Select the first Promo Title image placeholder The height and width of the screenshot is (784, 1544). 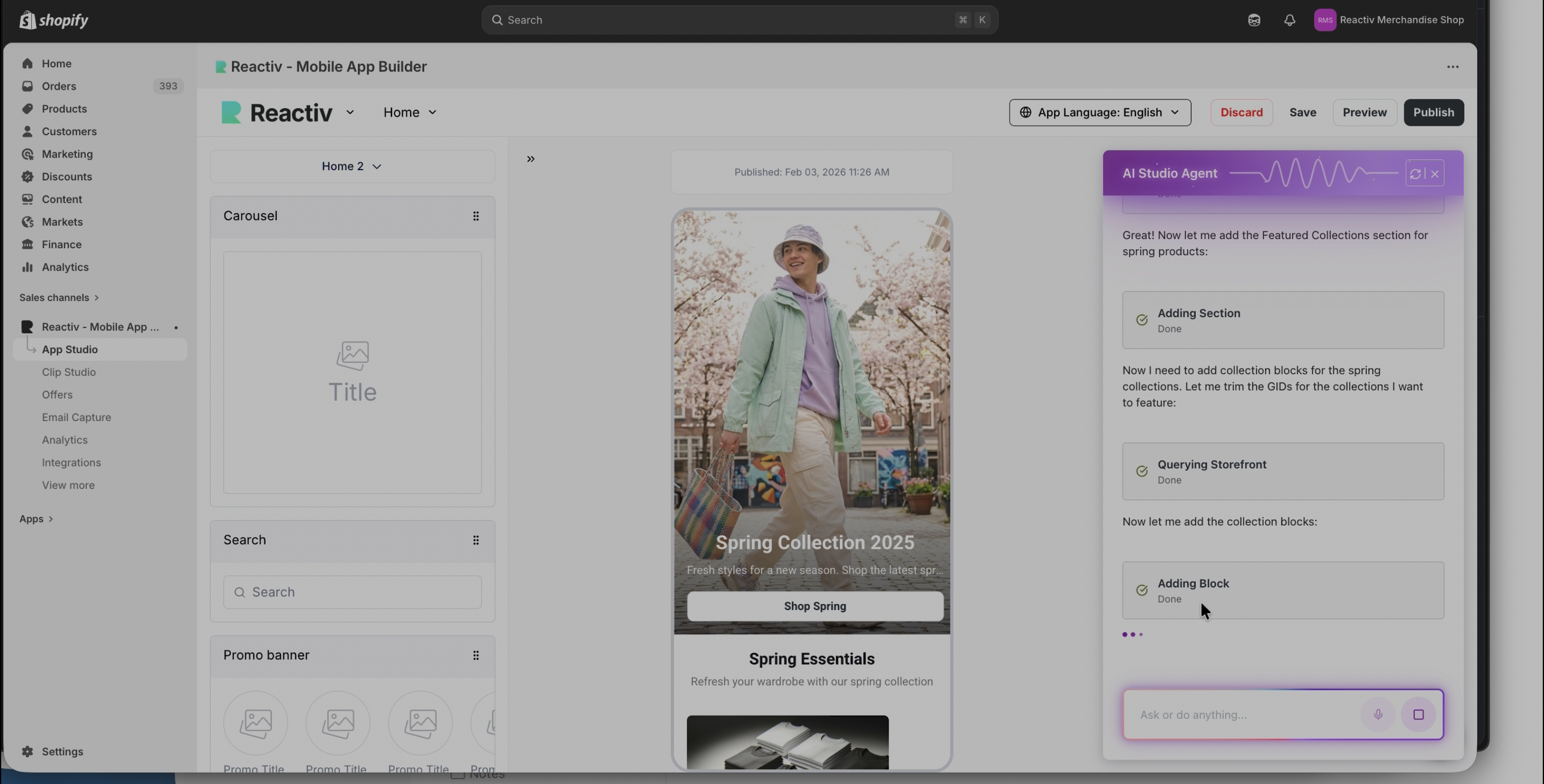tap(256, 723)
